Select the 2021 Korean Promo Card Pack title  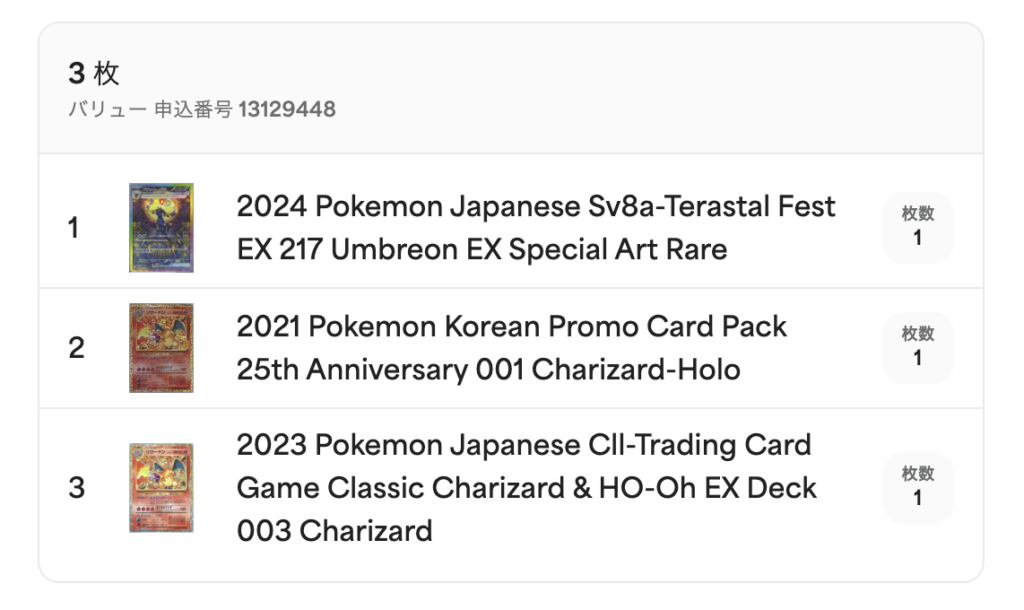point(511,348)
